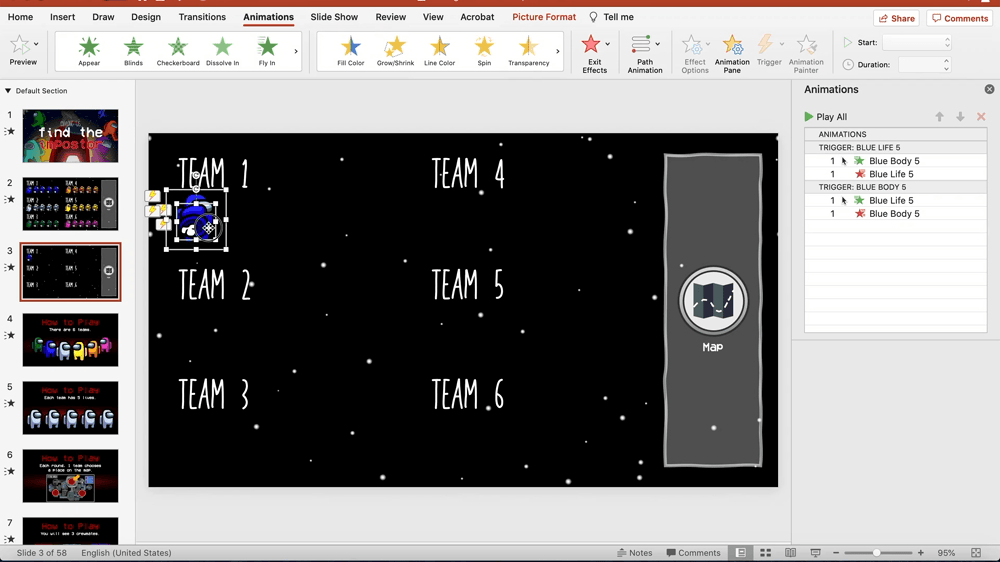Viewport: 1000px width, 562px height.
Task: Toggle Comments from status bar
Action: [693, 553]
